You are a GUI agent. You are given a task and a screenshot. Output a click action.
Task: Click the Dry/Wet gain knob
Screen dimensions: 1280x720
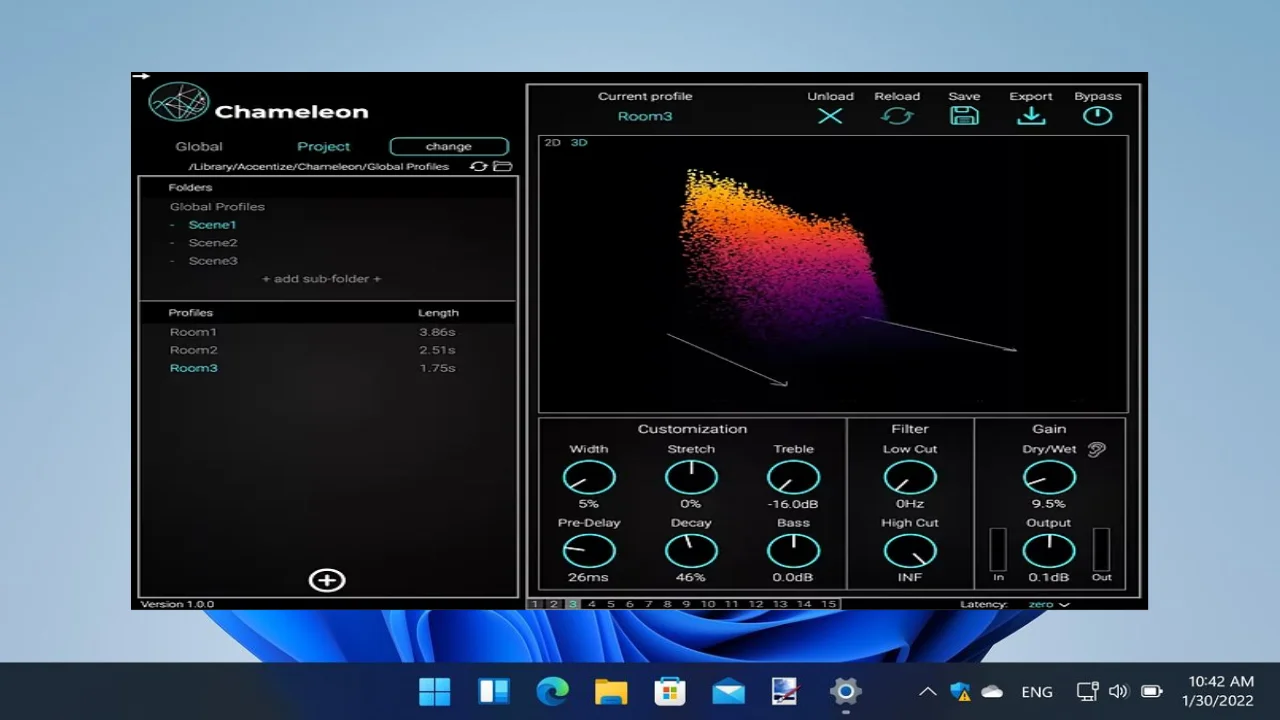[x=1049, y=477]
